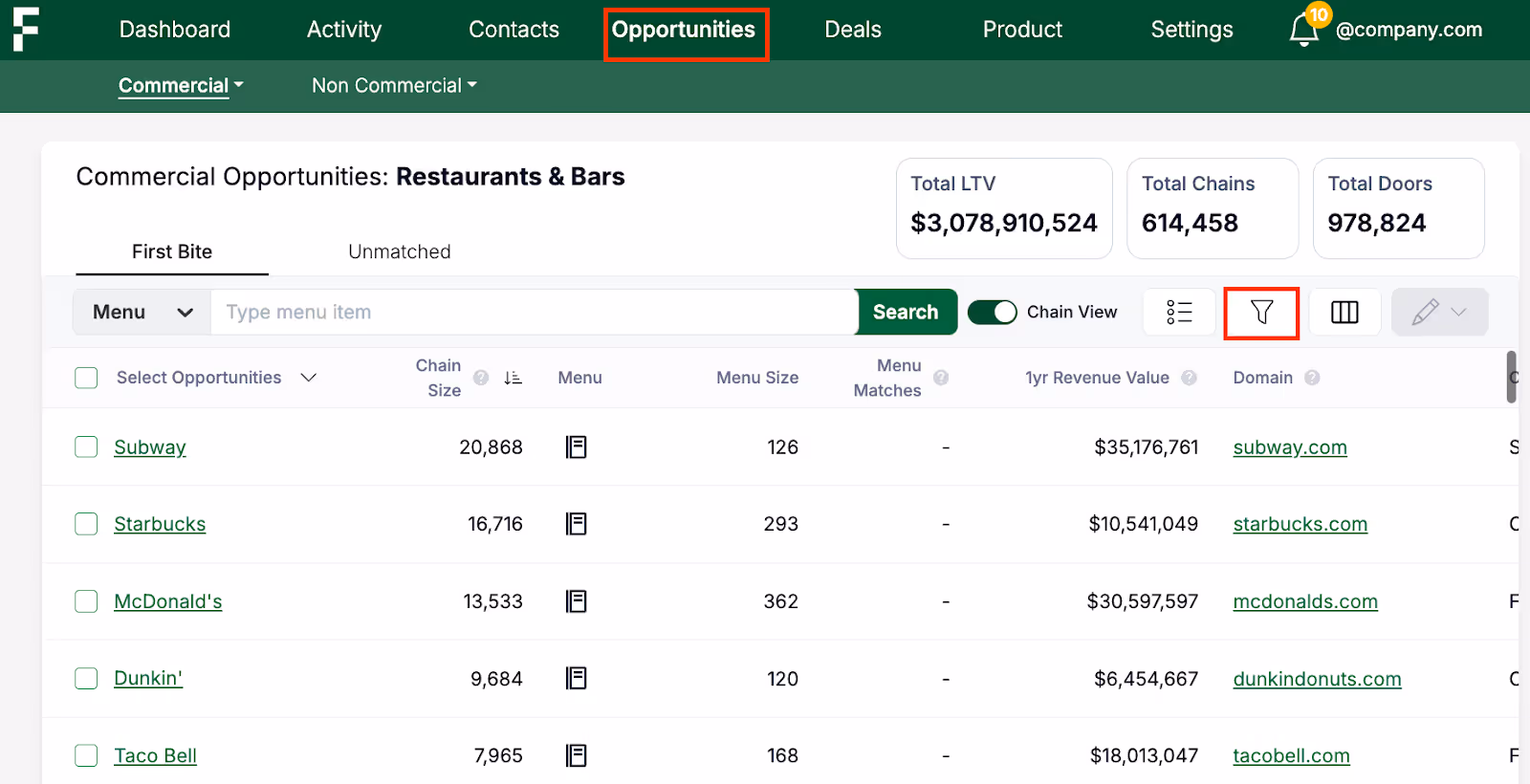The height and width of the screenshot is (784, 1530).
Task: Click the Total Doors summary card
Action: [x=1398, y=208]
